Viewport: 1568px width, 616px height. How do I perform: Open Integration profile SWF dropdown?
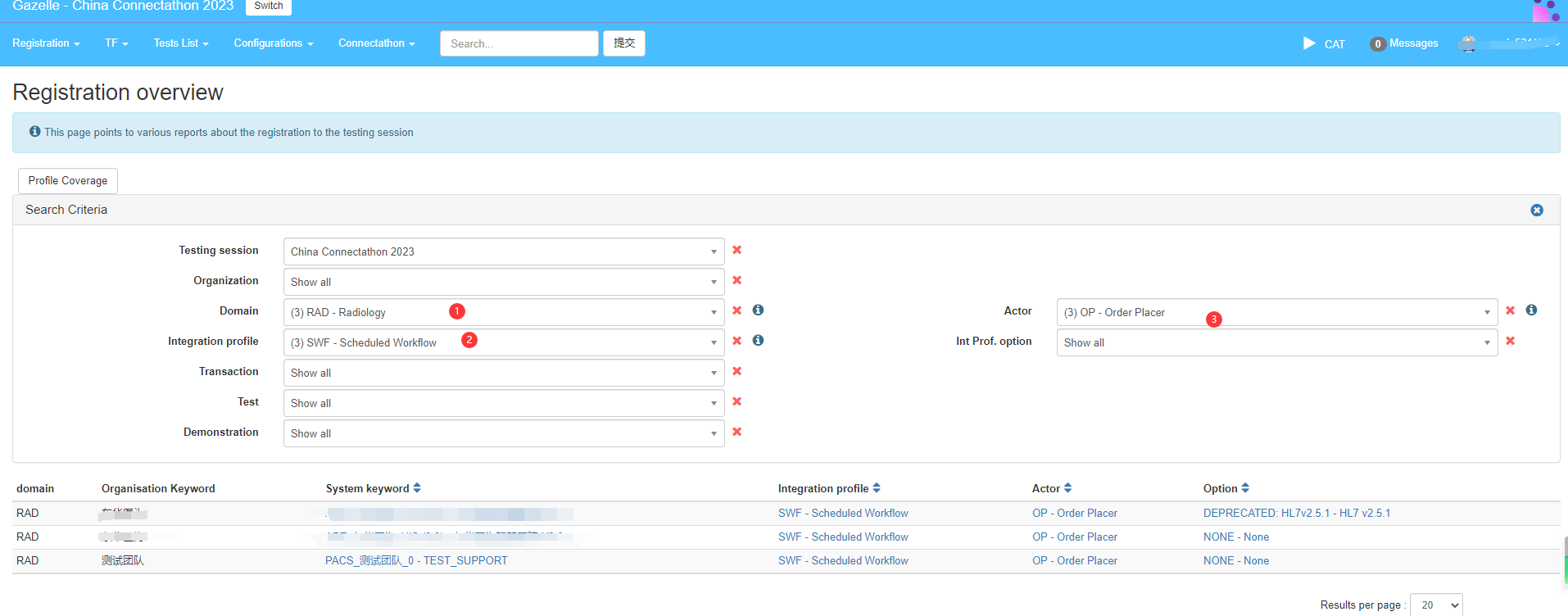tap(504, 342)
